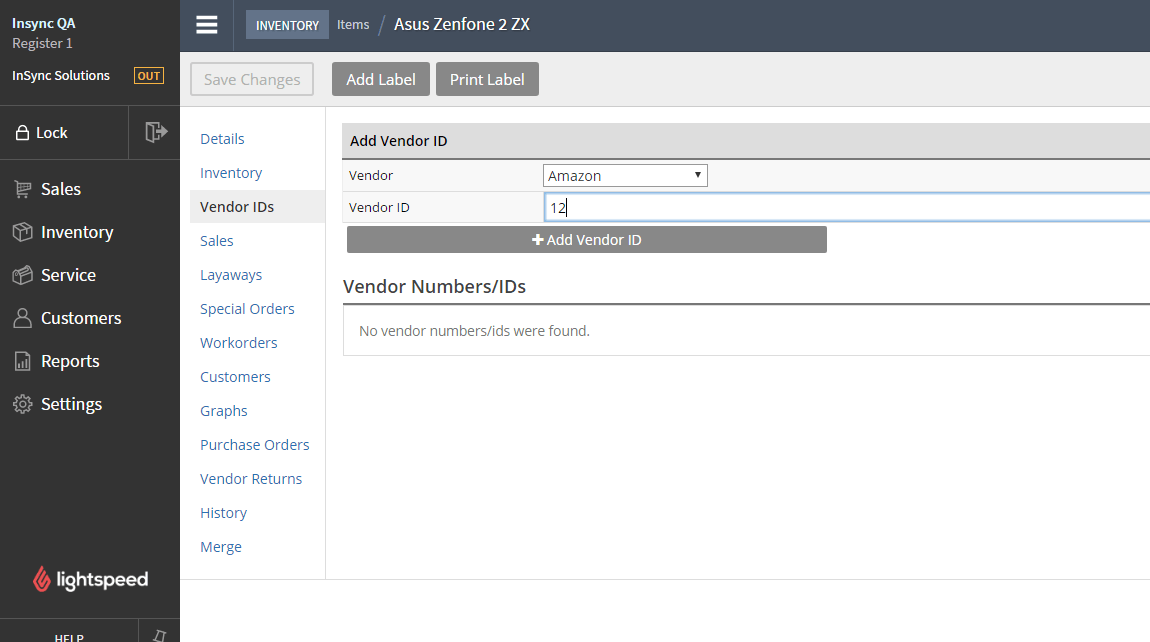Click the logout icon next to Lock

click(155, 132)
